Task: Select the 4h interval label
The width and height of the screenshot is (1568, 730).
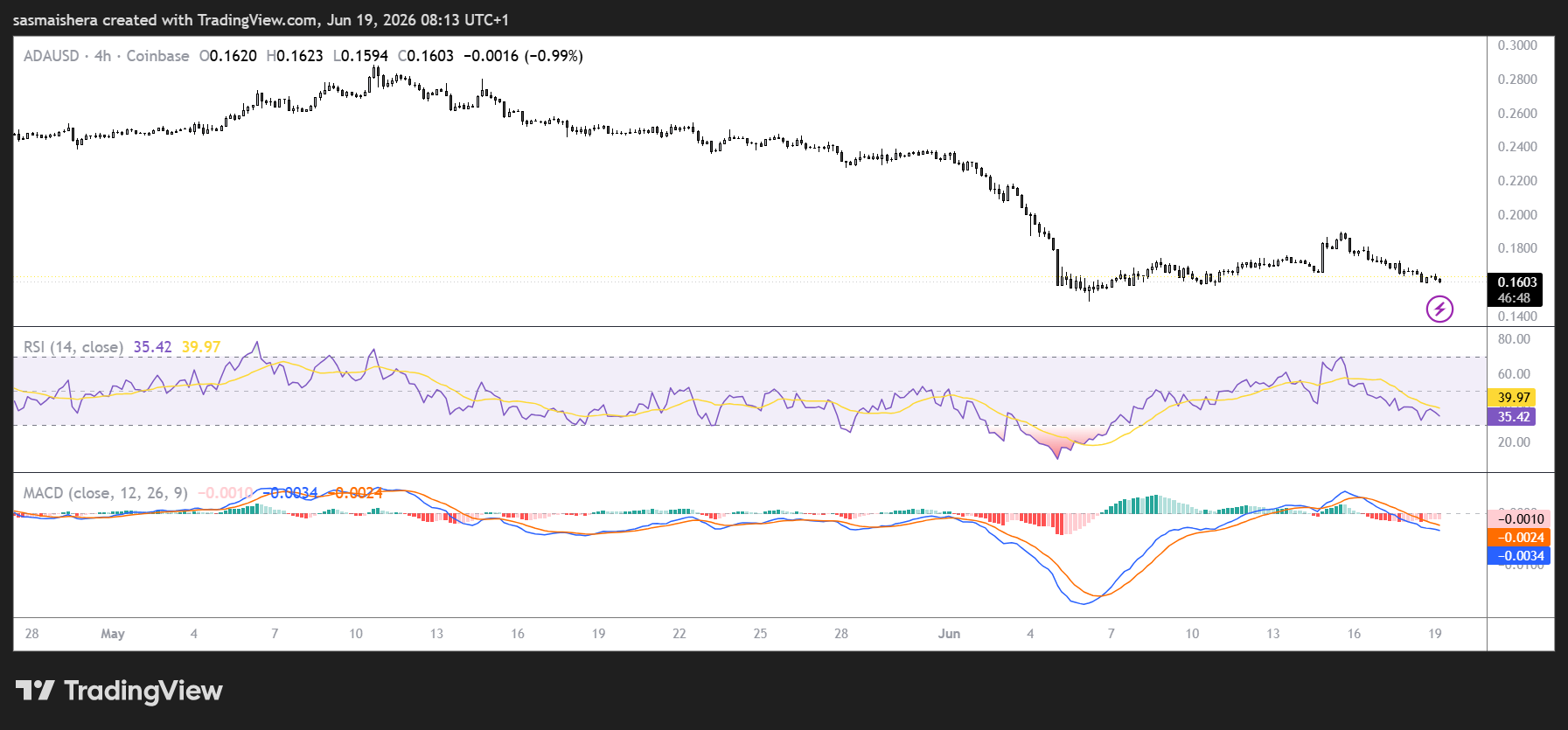Action: click(x=103, y=56)
